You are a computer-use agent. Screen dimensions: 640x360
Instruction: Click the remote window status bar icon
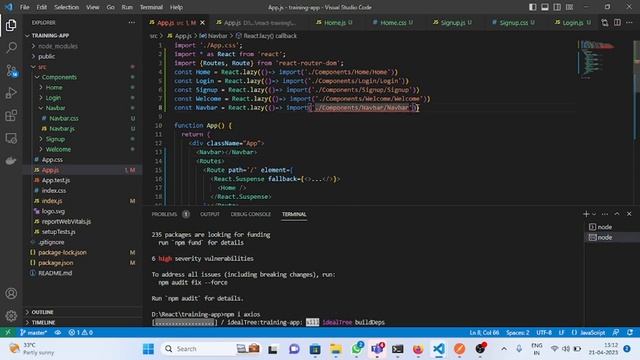point(8,332)
